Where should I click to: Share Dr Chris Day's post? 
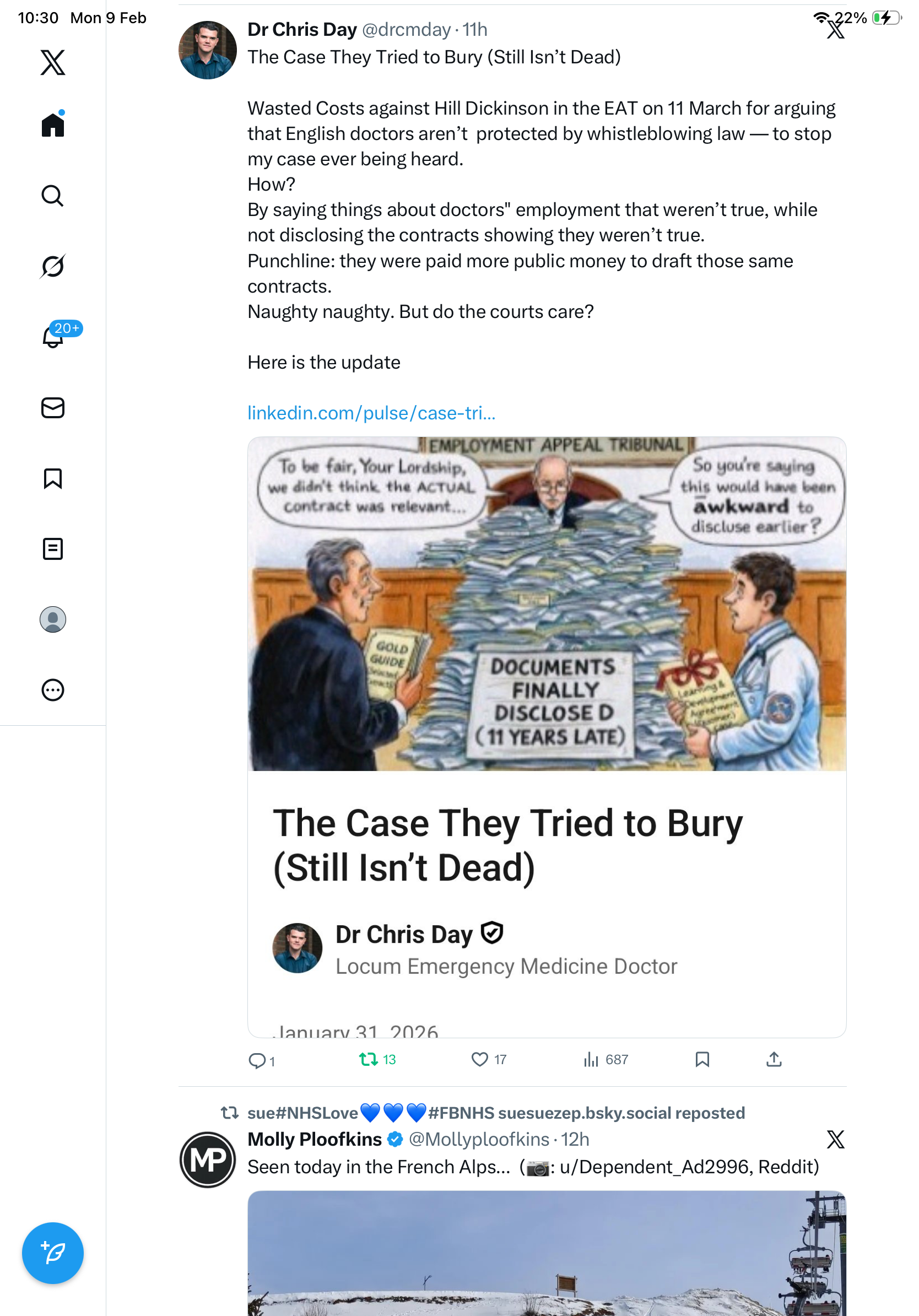pos(774,1059)
